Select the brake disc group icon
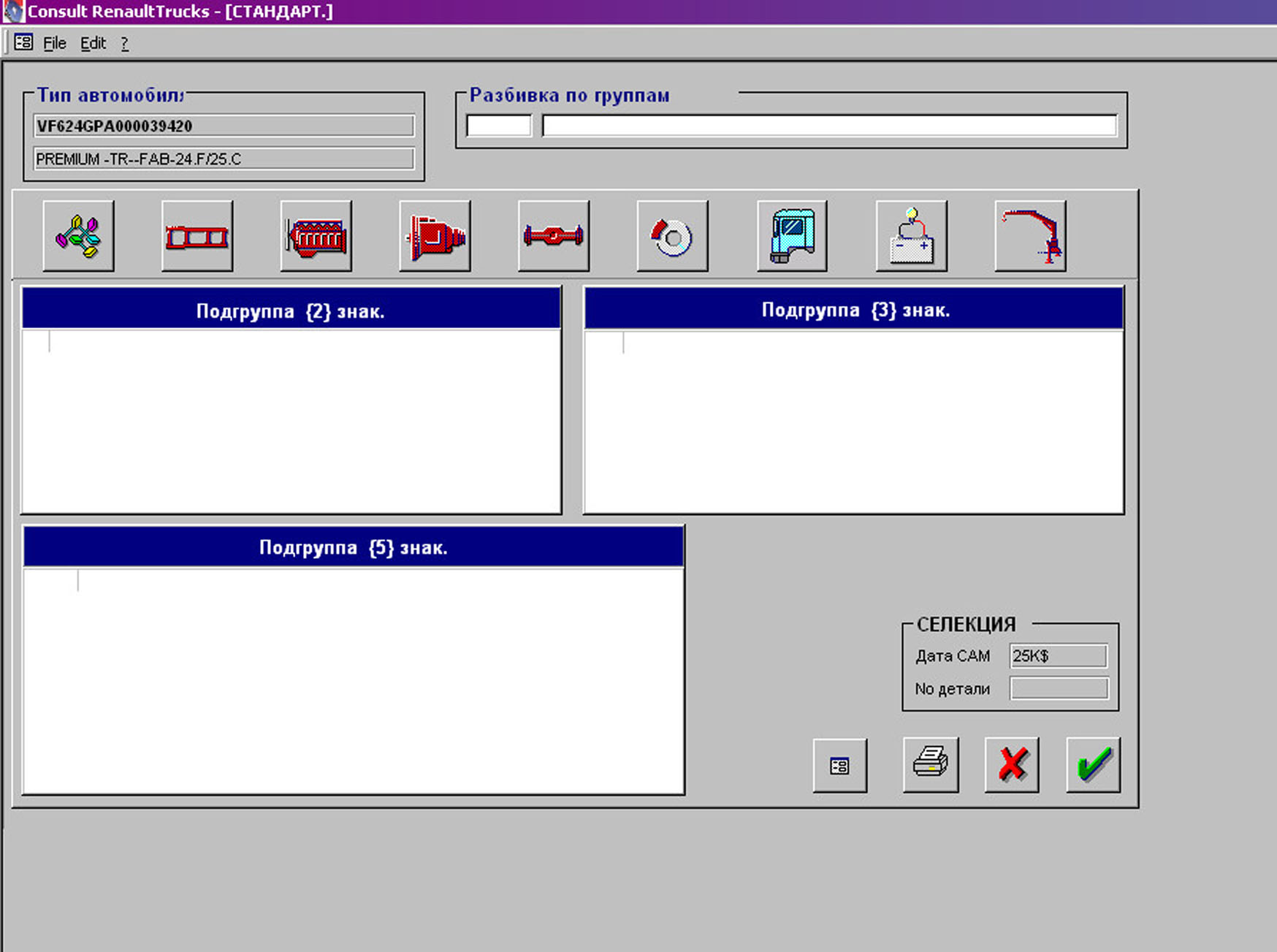Viewport: 1277px width, 952px height. [x=672, y=237]
